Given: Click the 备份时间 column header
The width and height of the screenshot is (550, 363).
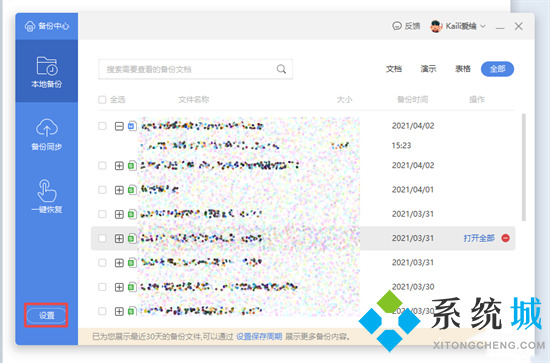Looking at the screenshot, I should pos(412,100).
